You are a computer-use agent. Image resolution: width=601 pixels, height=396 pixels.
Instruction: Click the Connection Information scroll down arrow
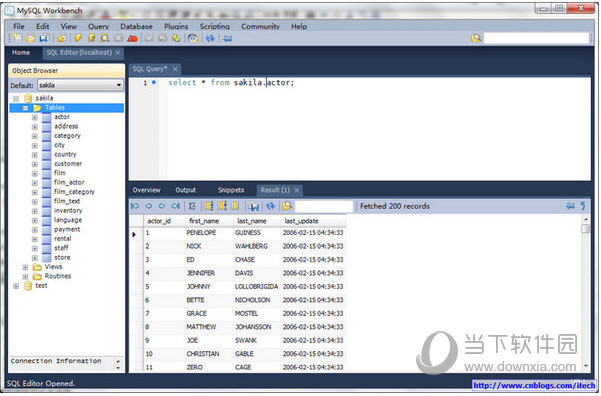pyautogui.click(x=118, y=368)
